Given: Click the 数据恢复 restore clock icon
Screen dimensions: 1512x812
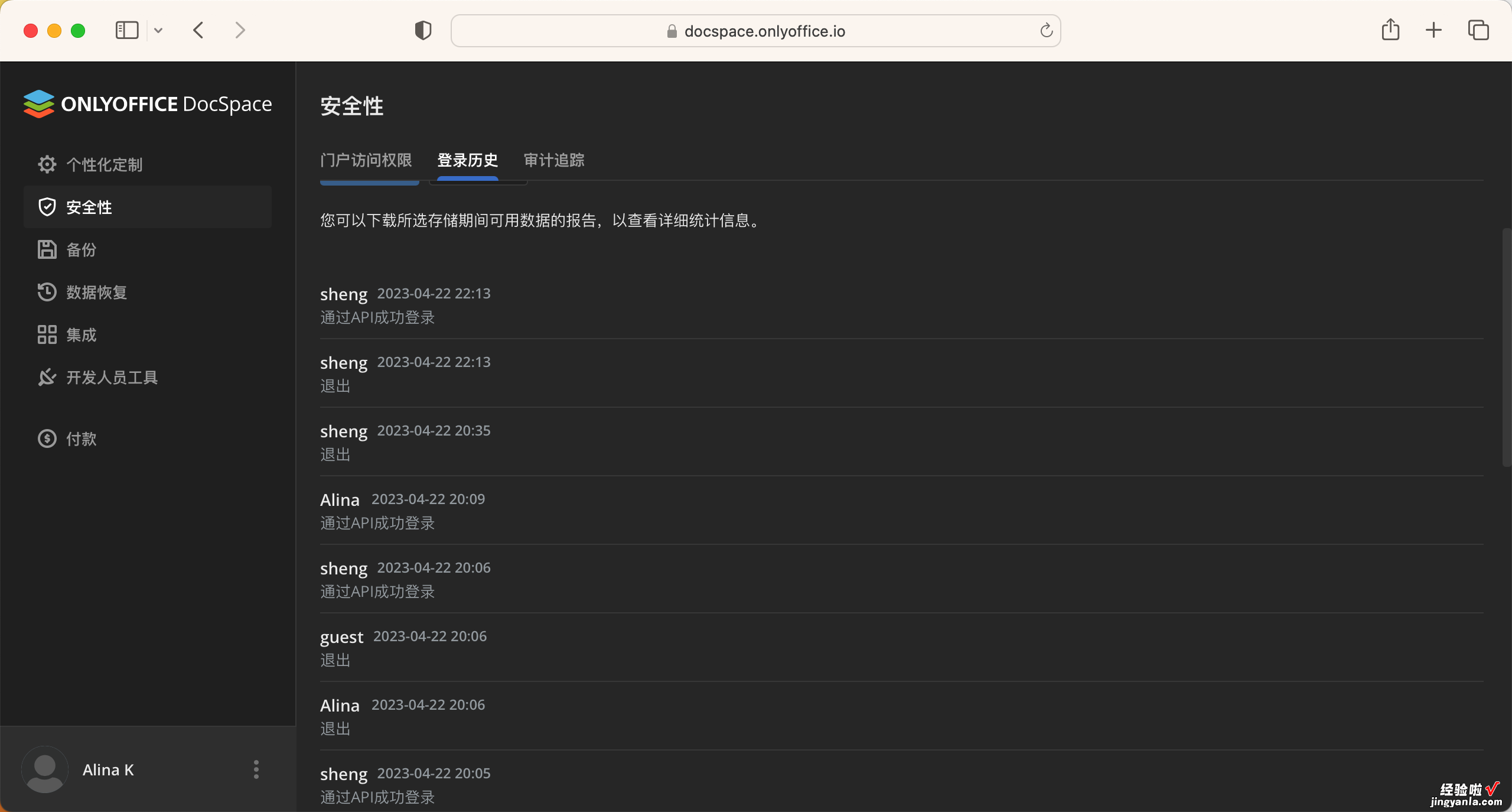Looking at the screenshot, I should coord(47,292).
